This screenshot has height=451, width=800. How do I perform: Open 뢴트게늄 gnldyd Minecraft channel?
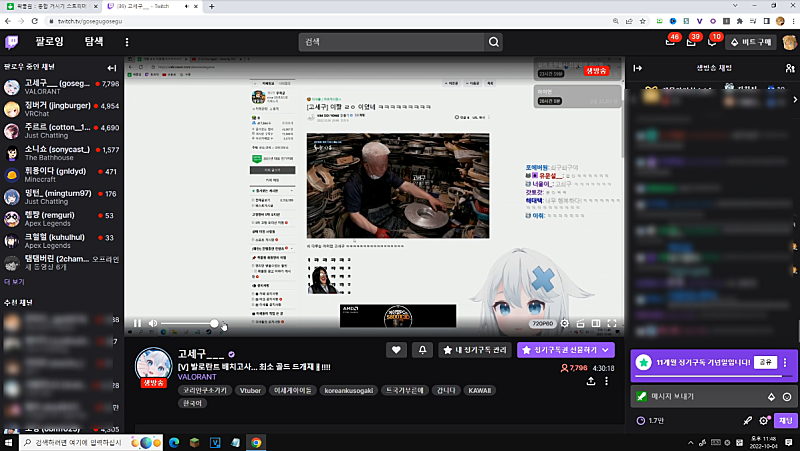pyautogui.click(x=62, y=175)
